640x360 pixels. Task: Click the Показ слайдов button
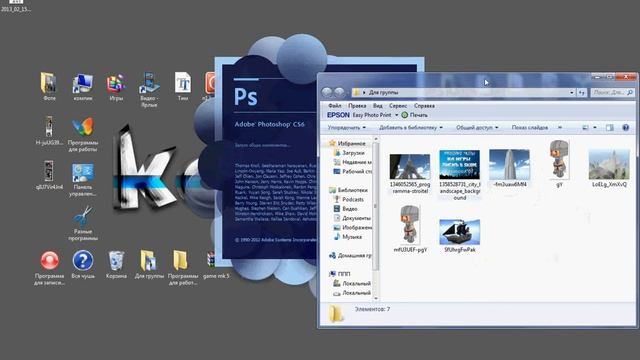530,128
